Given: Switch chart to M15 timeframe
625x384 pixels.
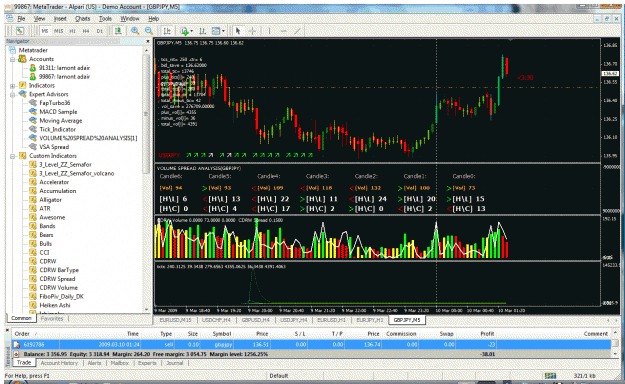Looking at the screenshot, I should coord(59,31).
